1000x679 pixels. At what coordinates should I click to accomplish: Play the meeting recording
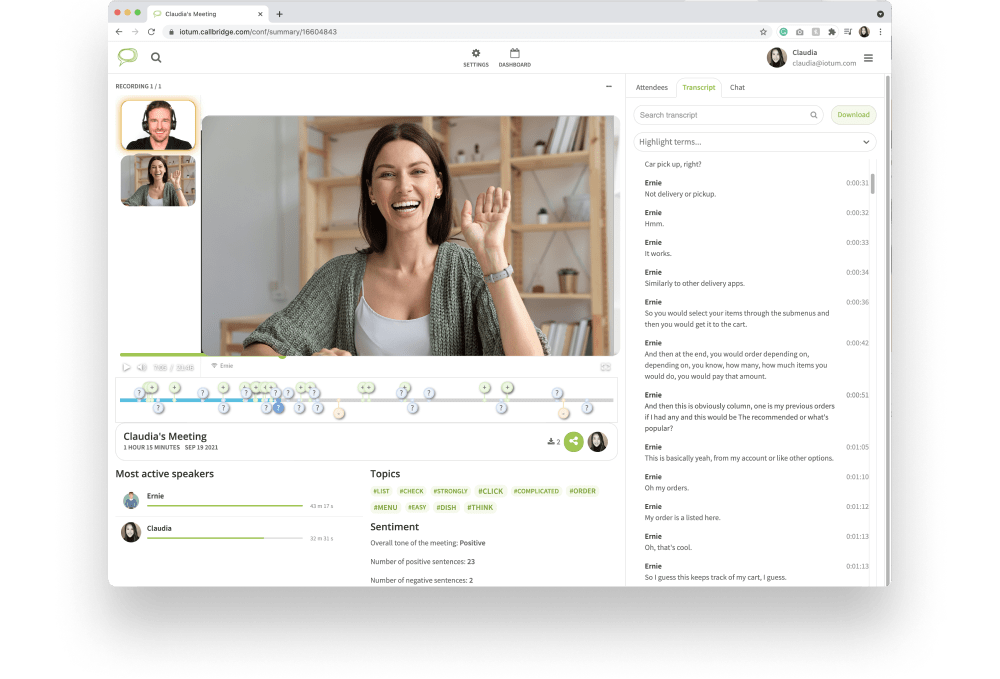pos(126,367)
